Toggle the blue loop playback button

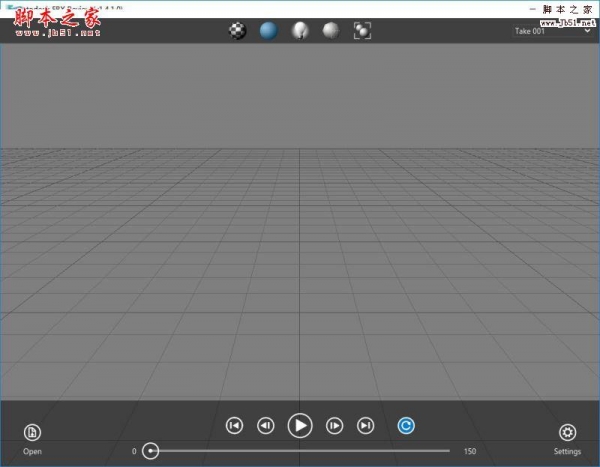coord(406,425)
